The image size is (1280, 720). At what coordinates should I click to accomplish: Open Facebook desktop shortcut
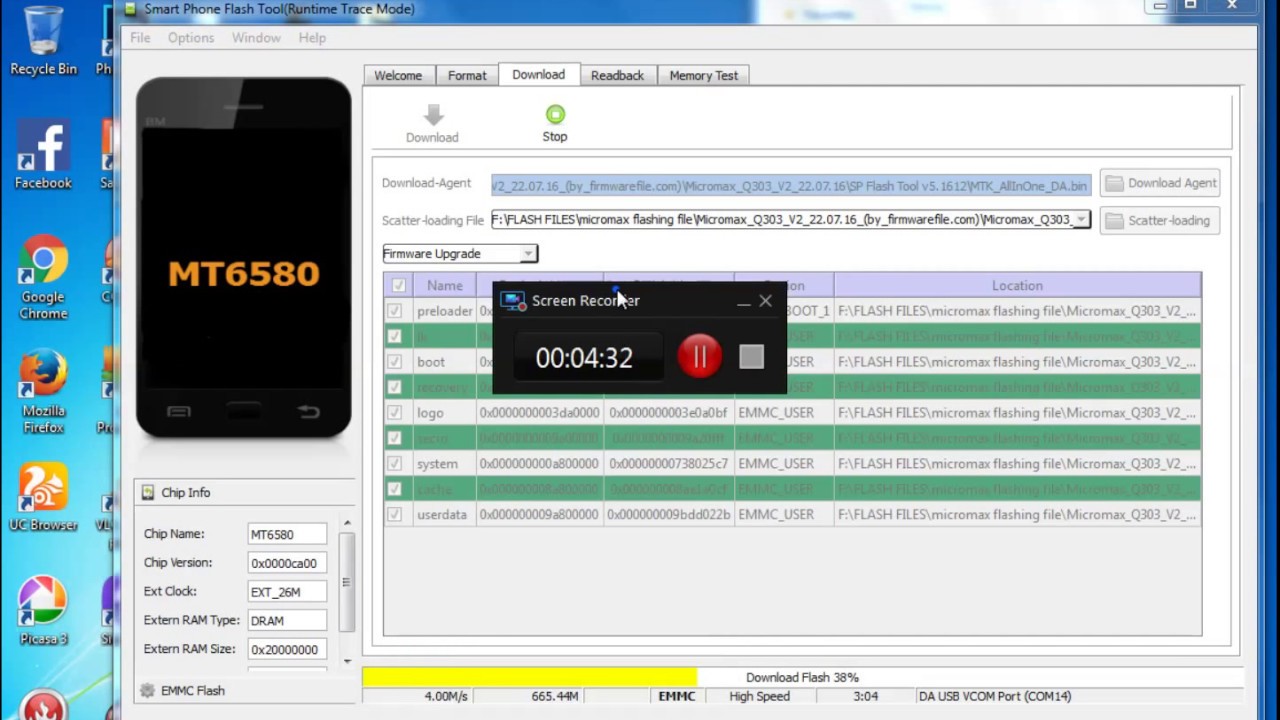[x=43, y=155]
